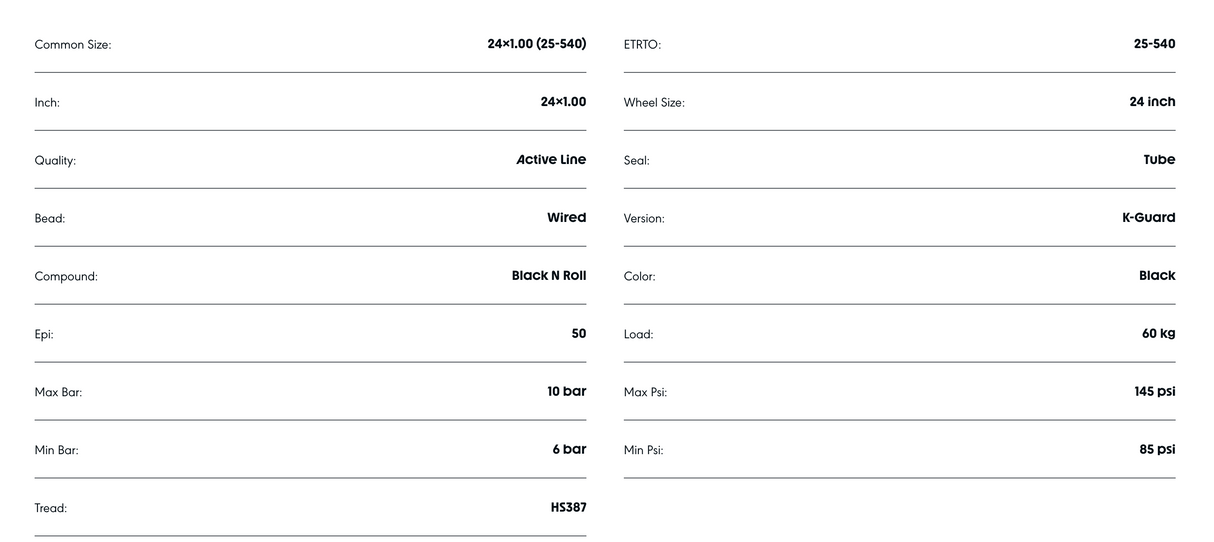Select the Version value K-Guard

point(1148,218)
